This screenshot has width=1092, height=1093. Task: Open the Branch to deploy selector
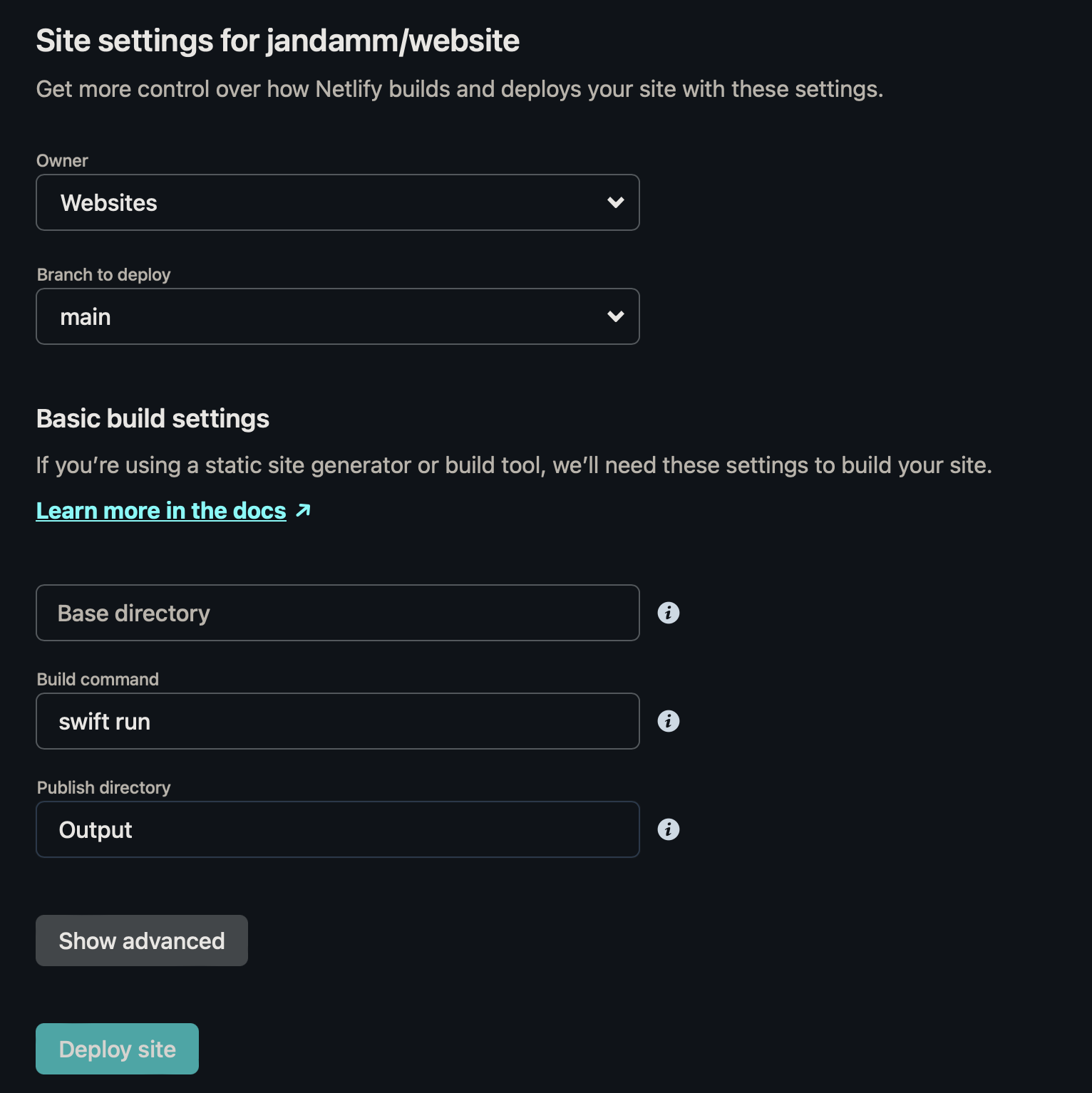pyautogui.click(x=338, y=316)
